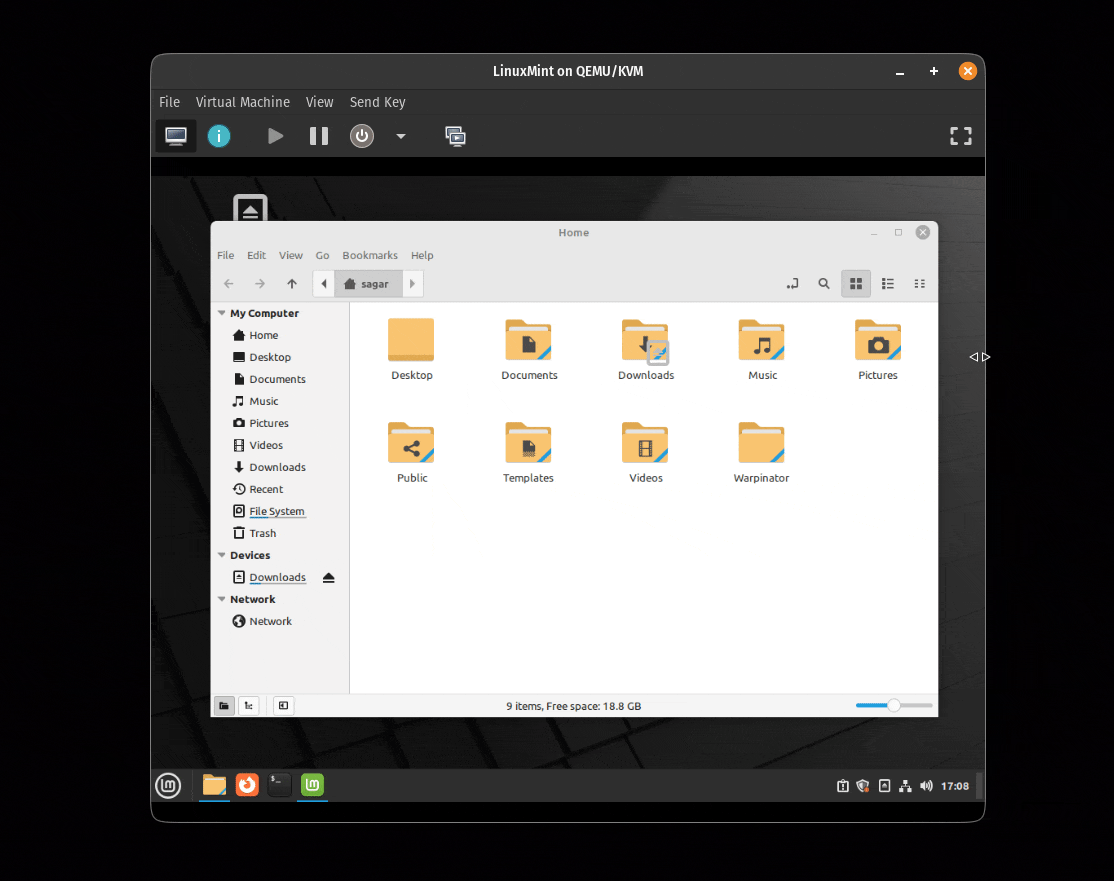The height and width of the screenshot is (881, 1114).
Task: Open the network icon in the system tray
Action: click(x=905, y=786)
